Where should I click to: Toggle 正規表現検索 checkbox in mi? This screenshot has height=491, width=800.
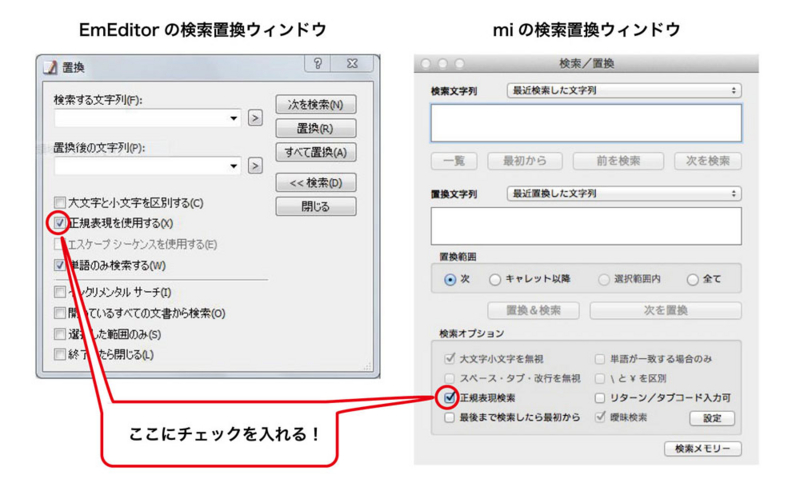(449, 398)
